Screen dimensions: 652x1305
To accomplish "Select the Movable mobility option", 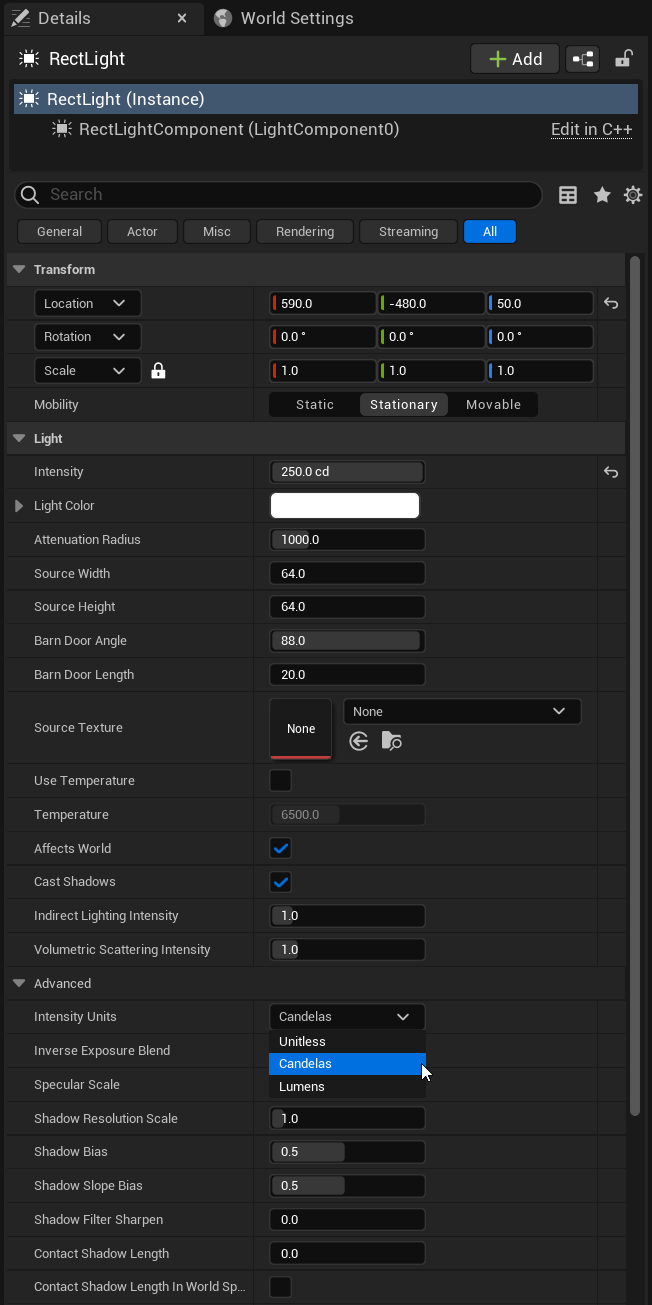I will point(493,405).
